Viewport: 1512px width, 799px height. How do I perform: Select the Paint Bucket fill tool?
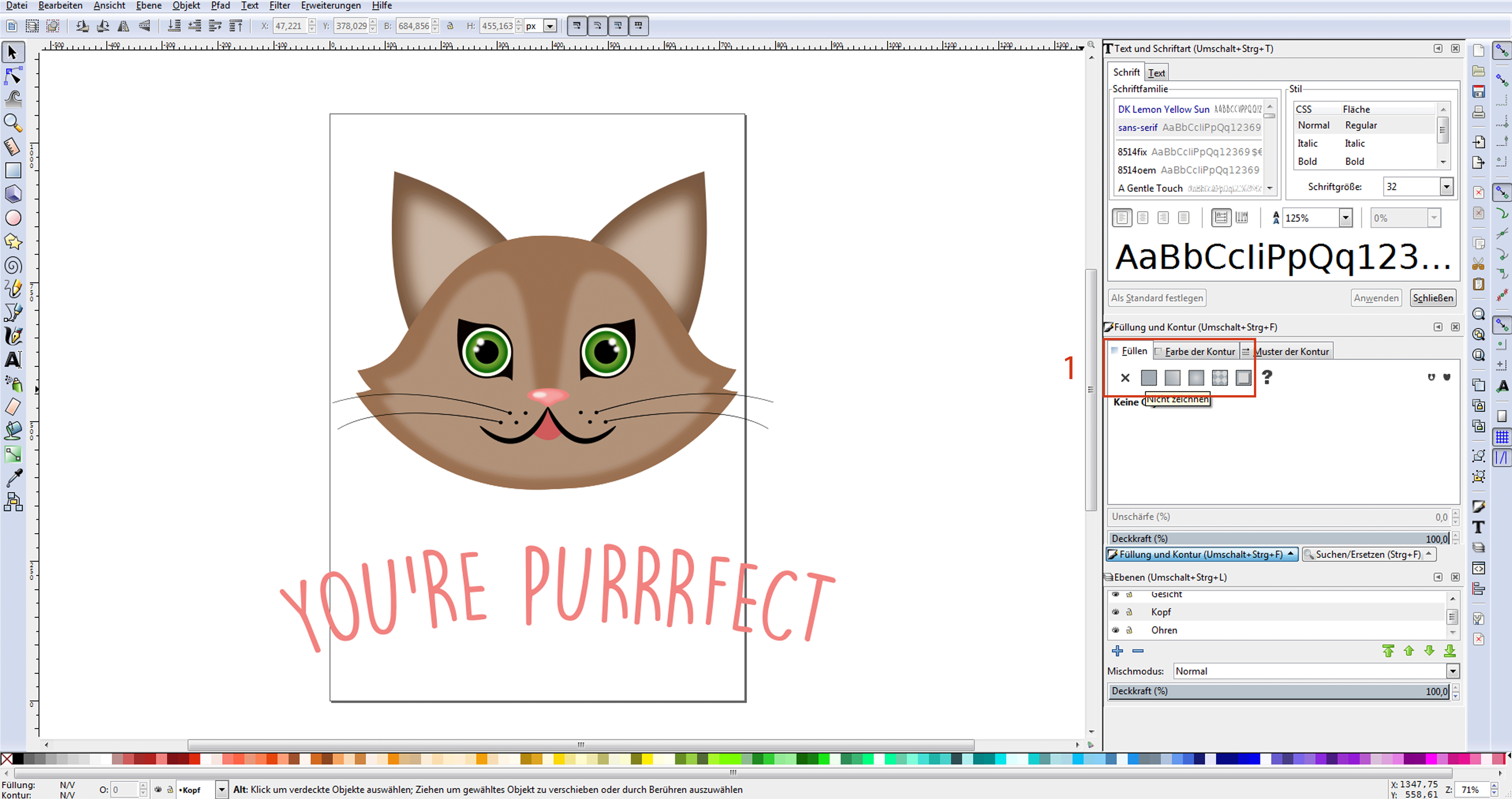click(x=12, y=431)
